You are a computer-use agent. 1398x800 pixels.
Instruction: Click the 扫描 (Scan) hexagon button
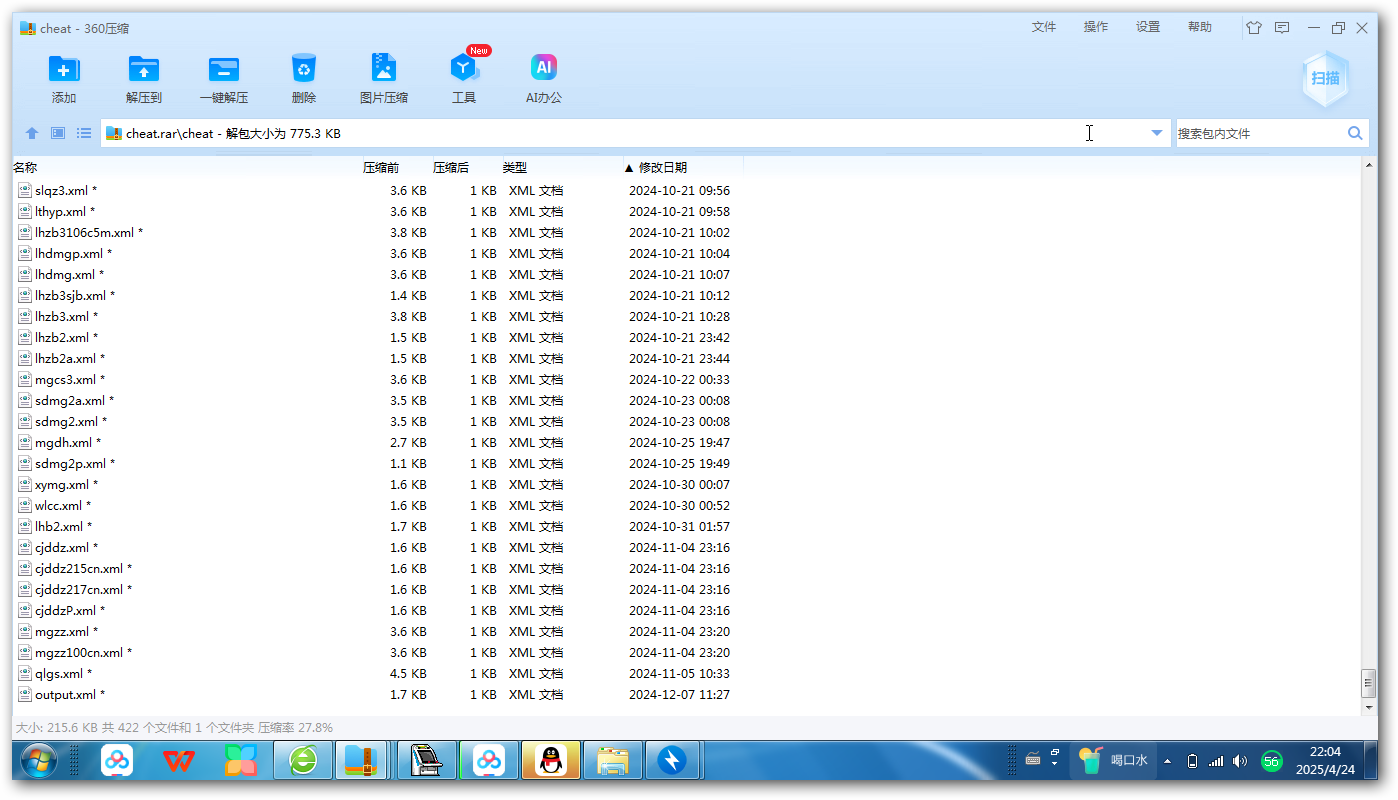click(x=1326, y=78)
